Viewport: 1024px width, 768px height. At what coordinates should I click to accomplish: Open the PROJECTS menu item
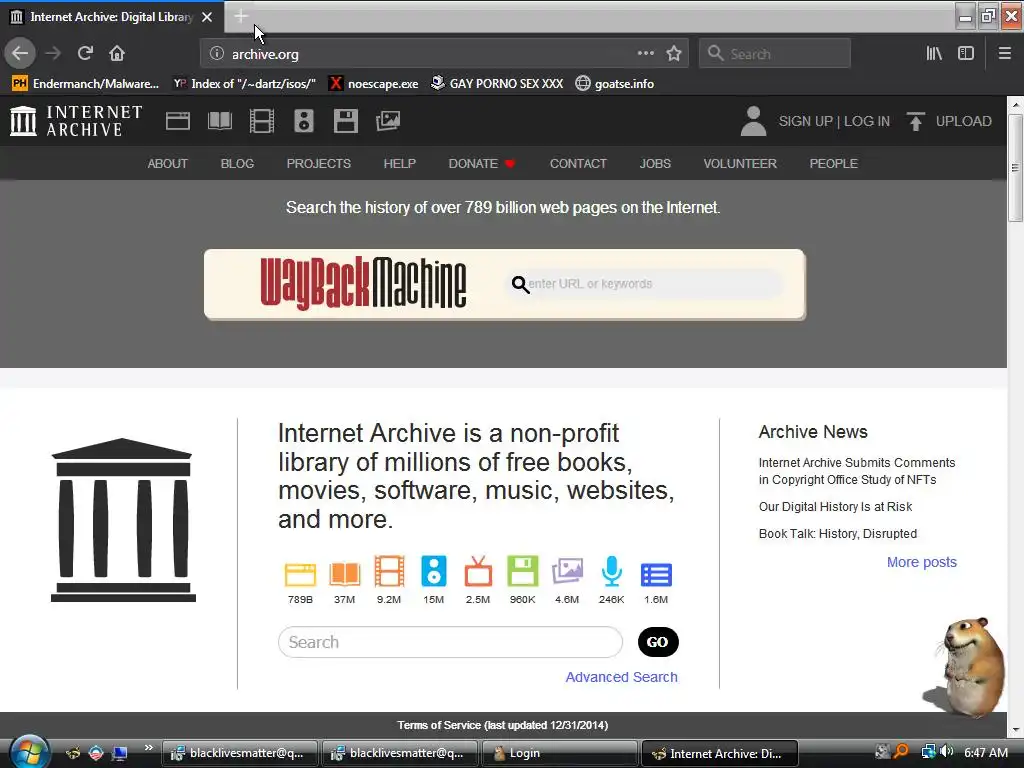319,164
